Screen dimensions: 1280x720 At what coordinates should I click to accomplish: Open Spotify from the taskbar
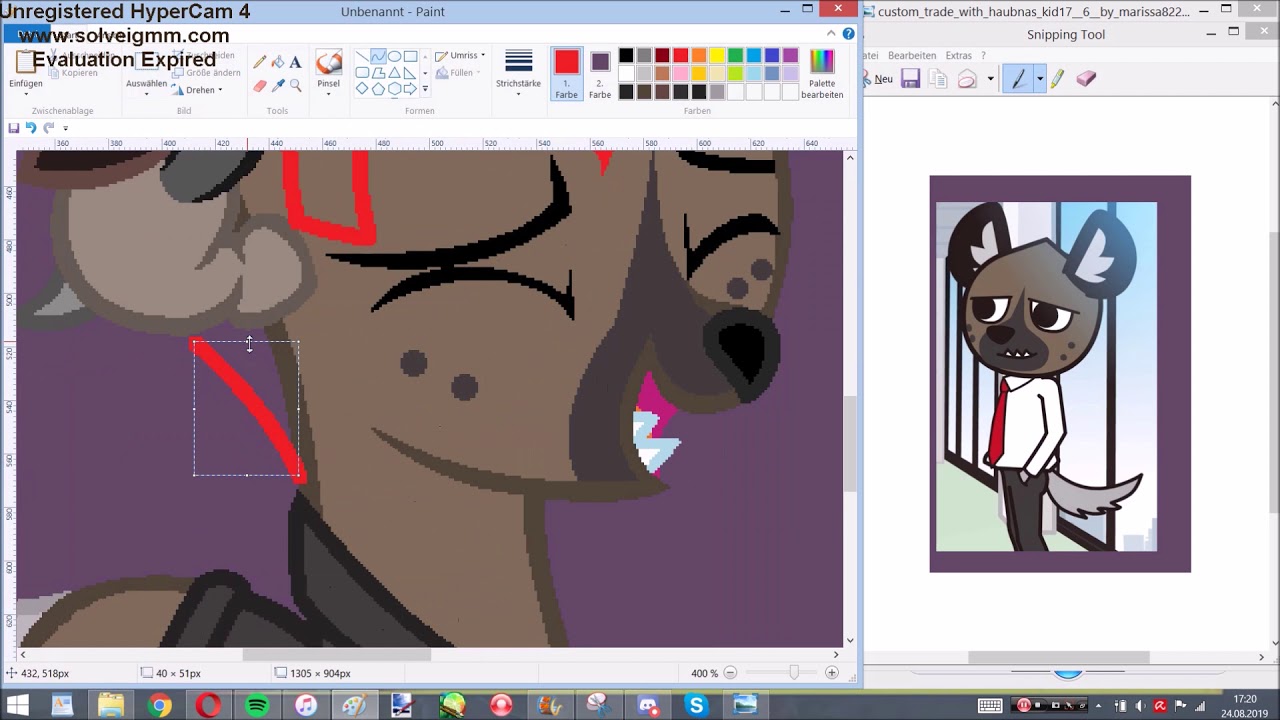point(257,706)
